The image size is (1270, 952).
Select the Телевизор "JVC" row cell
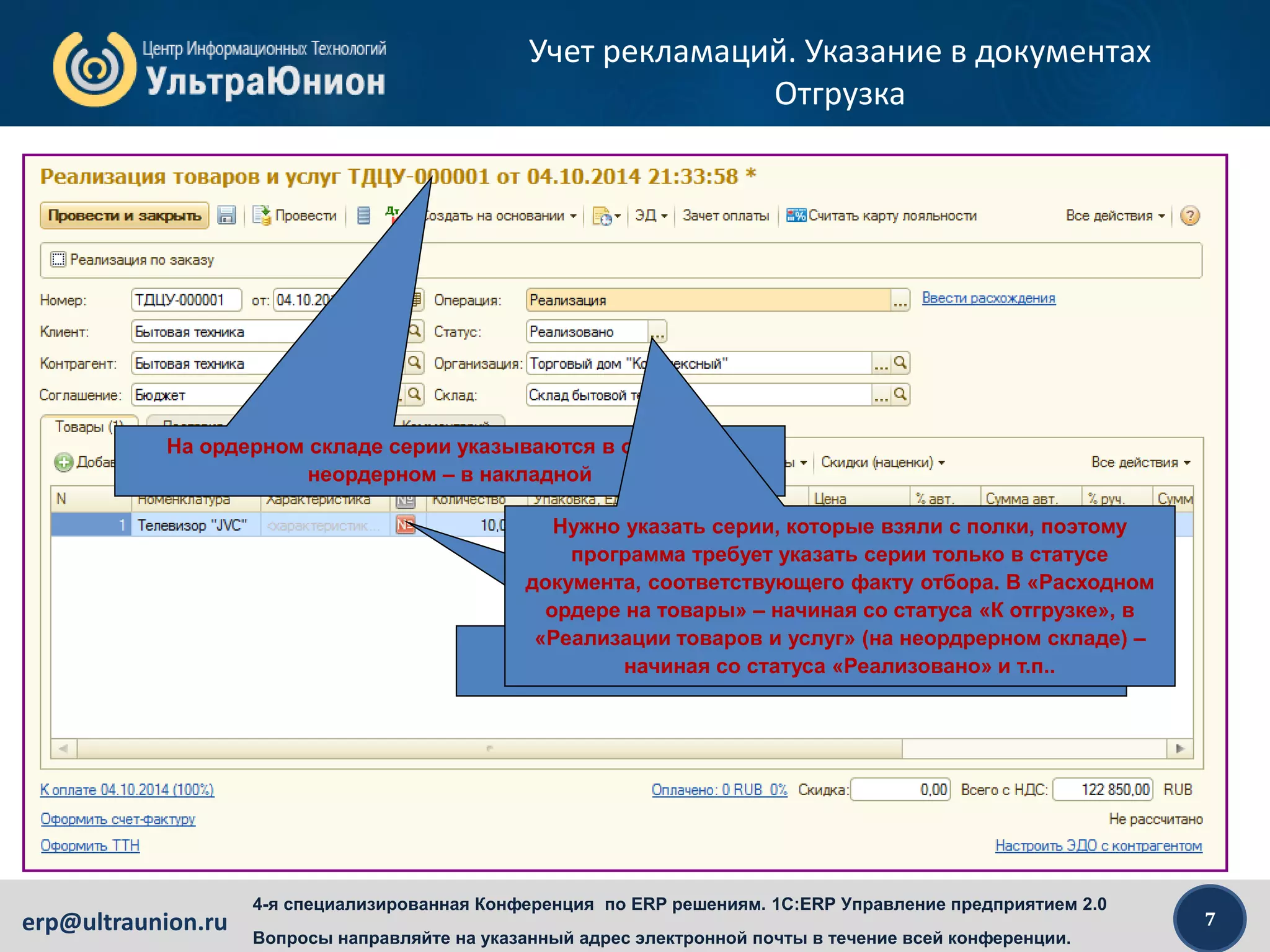tap(195, 526)
